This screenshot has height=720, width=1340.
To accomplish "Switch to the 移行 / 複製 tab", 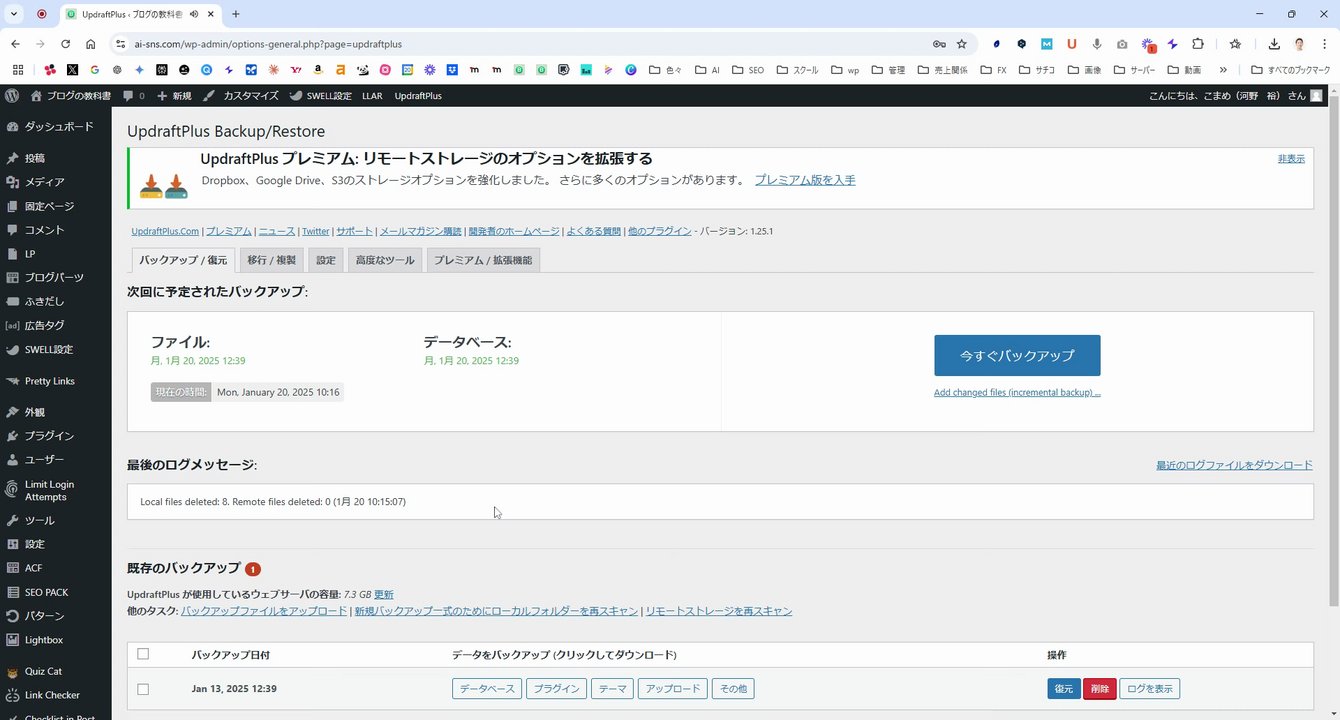I will pyautogui.click(x=272, y=260).
